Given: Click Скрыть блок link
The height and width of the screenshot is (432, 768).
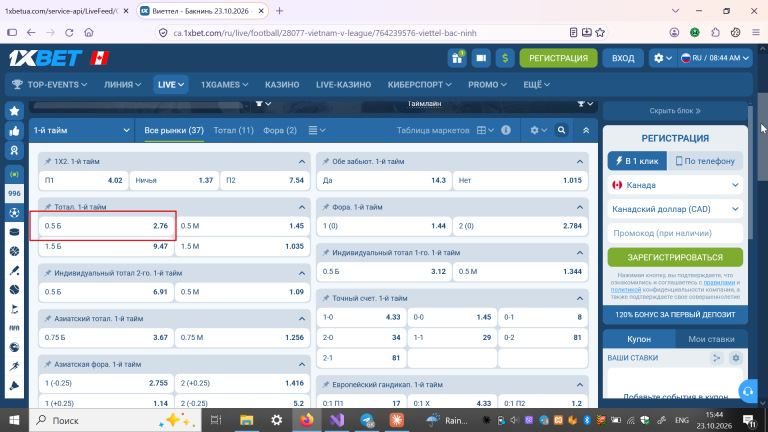Looking at the screenshot, I should tap(675, 111).
